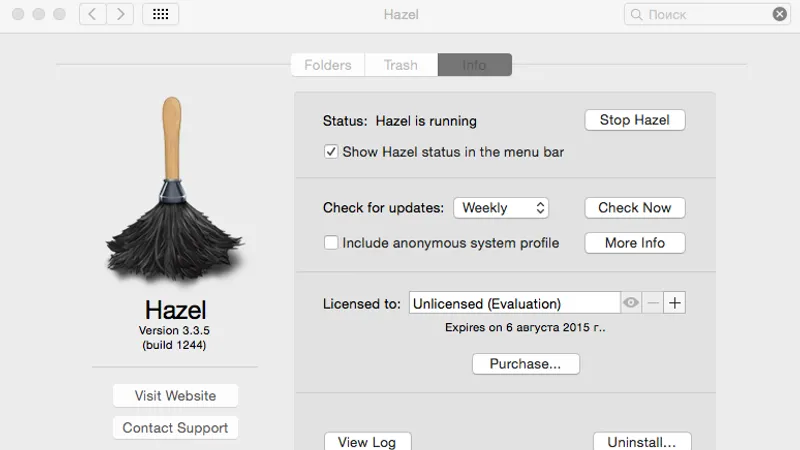Click the magnifying glass search icon
This screenshot has width=800, height=450.
[636, 14]
